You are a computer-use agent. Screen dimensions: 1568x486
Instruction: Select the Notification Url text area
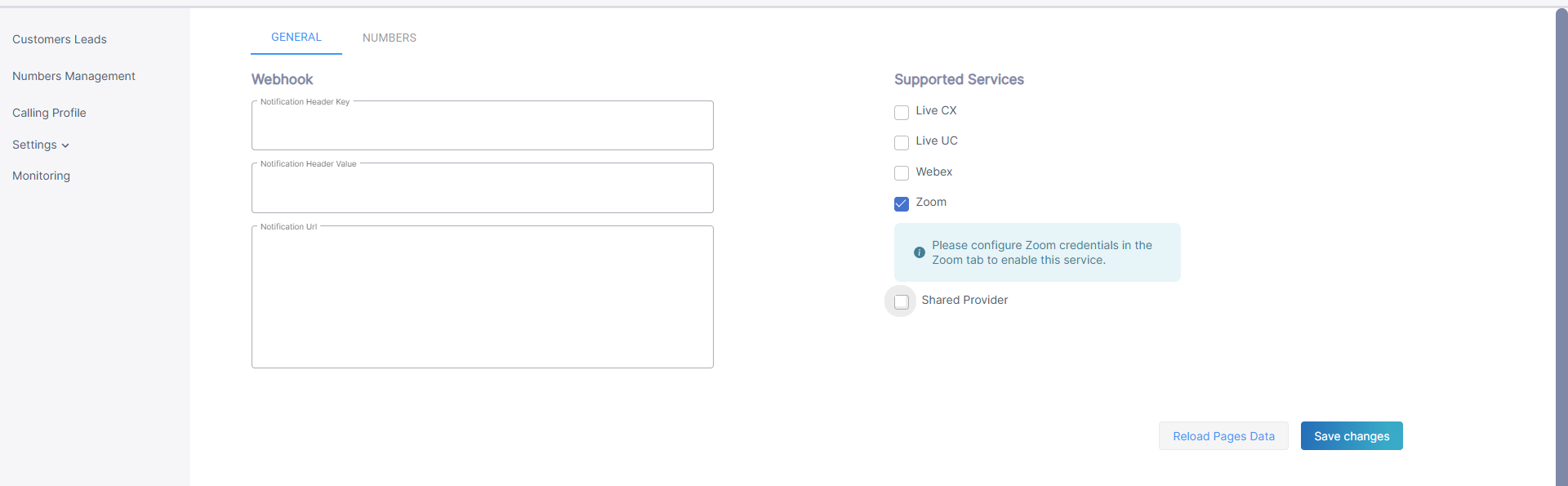(x=482, y=298)
